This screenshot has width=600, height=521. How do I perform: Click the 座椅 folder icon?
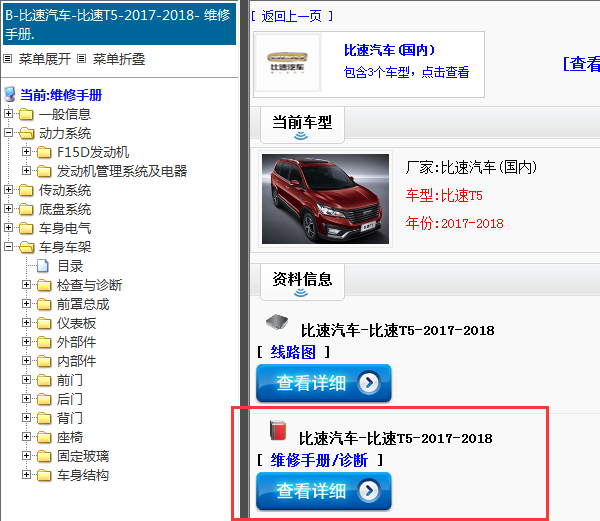(x=44, y=437)
